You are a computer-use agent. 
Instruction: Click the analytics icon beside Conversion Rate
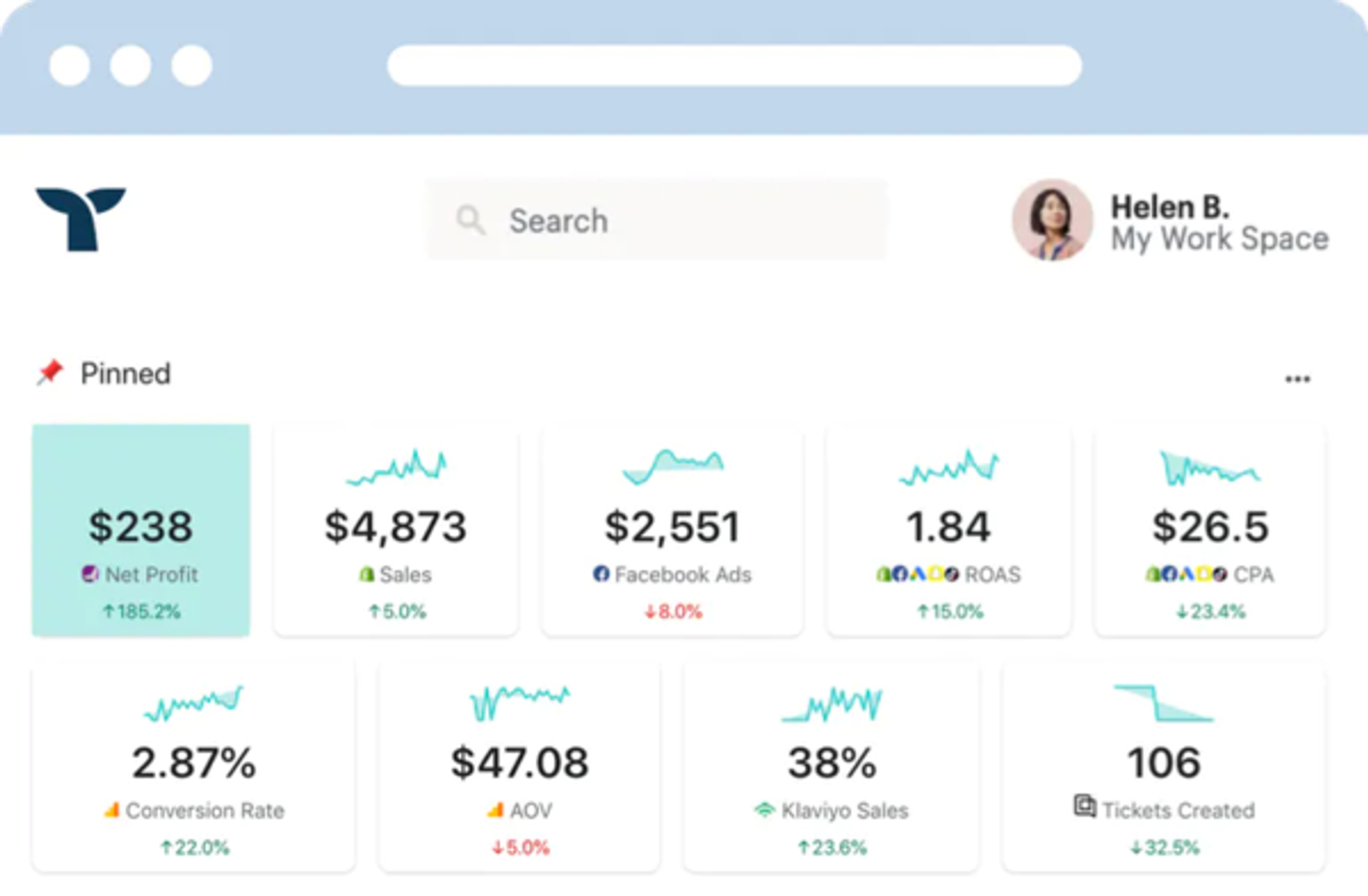pos(112,810)
